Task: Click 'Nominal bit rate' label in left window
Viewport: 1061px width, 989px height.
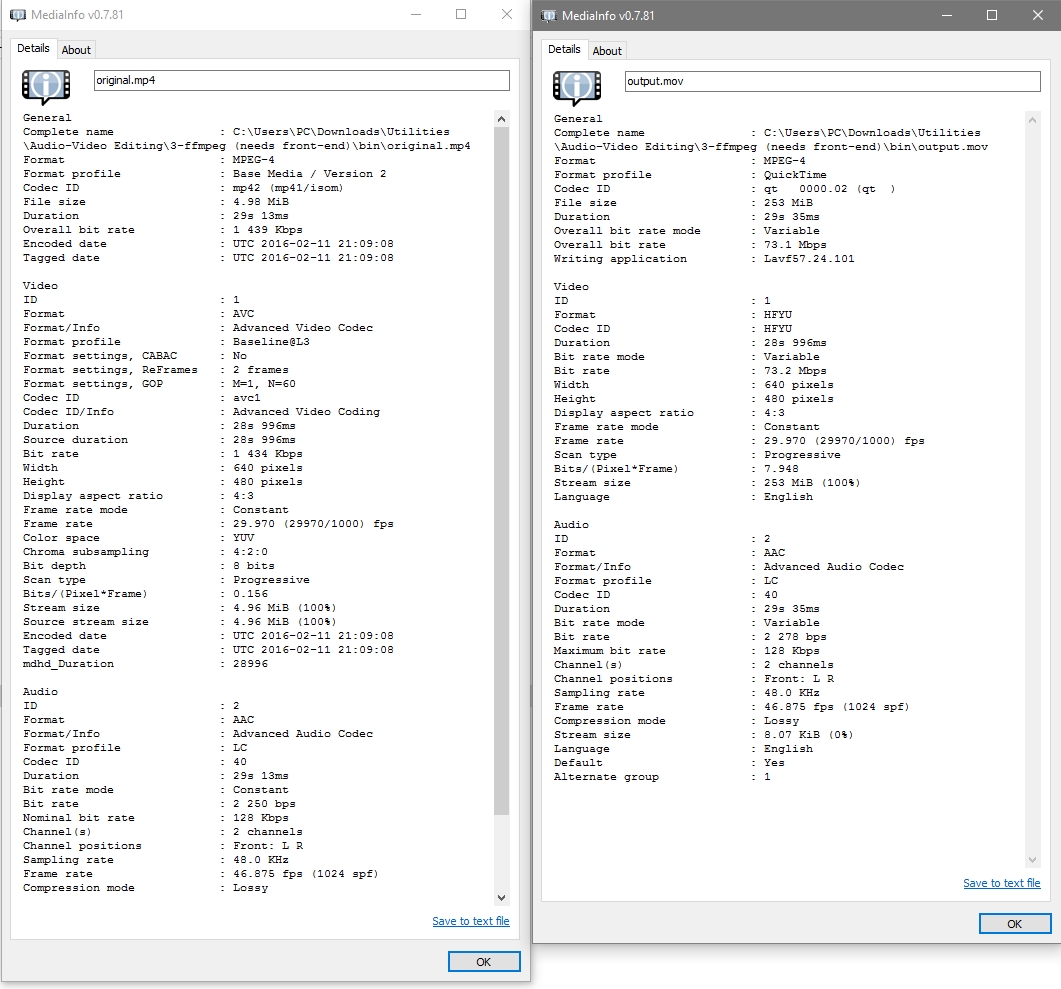Action: 78,818
